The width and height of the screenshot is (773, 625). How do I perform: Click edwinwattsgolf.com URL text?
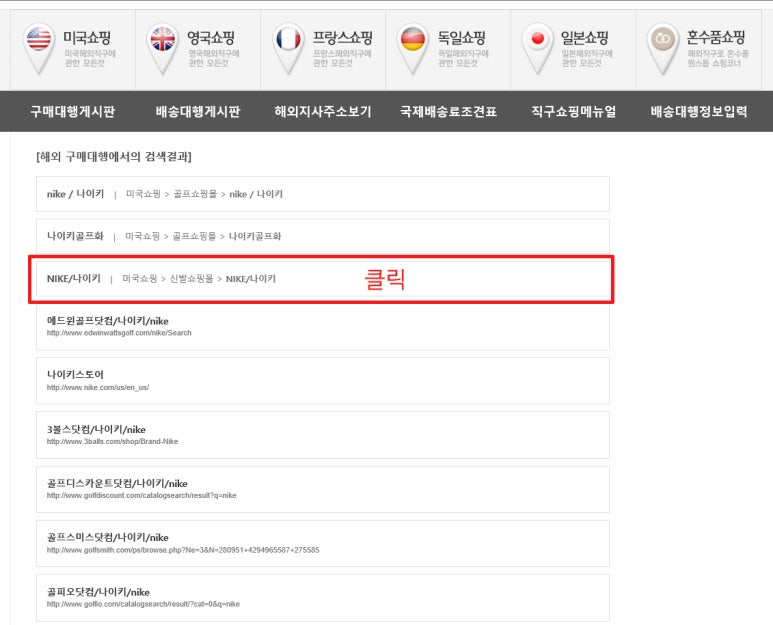(119, 333)
